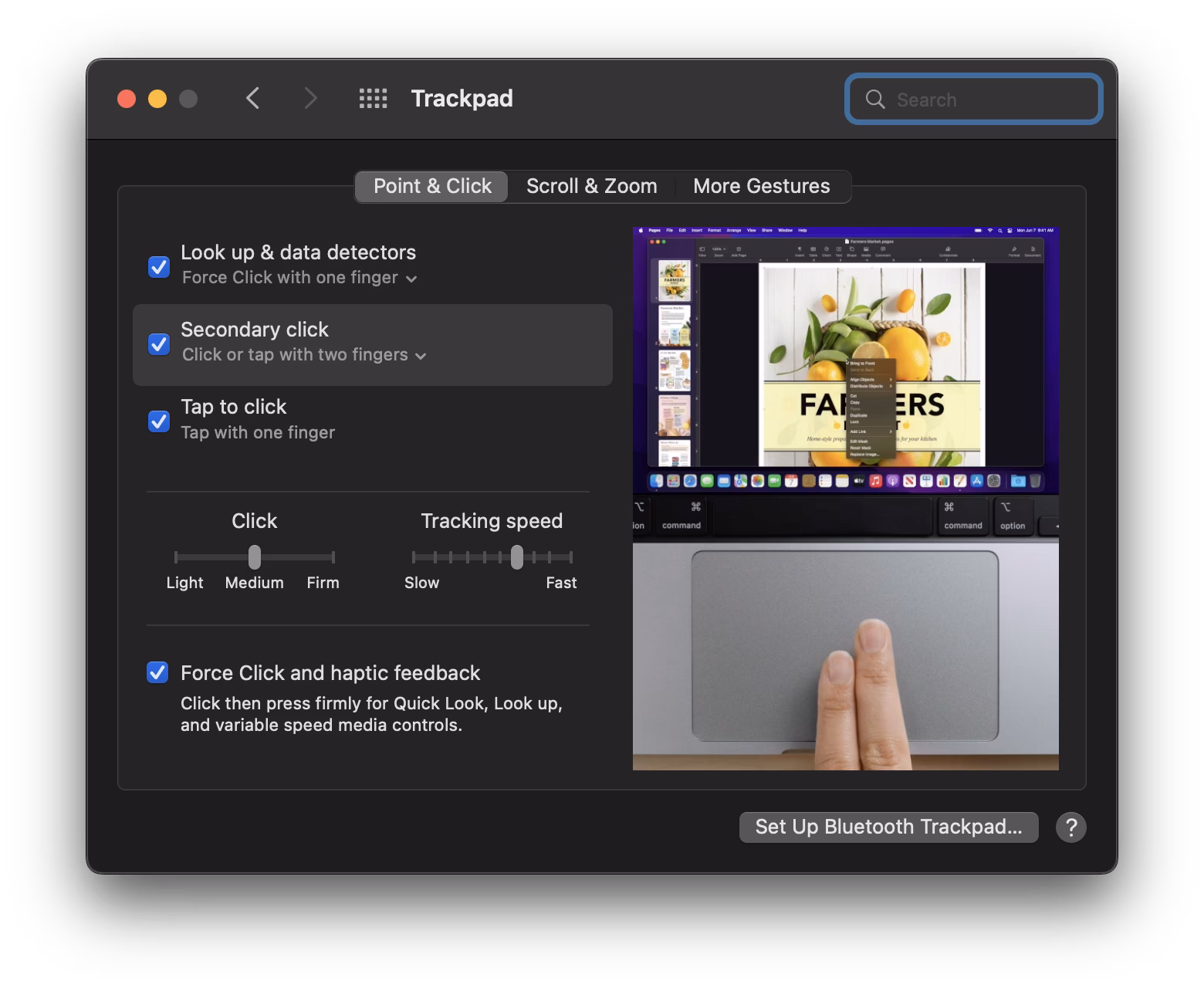Toggle the Tap to click checkbox

click(159, 421)
